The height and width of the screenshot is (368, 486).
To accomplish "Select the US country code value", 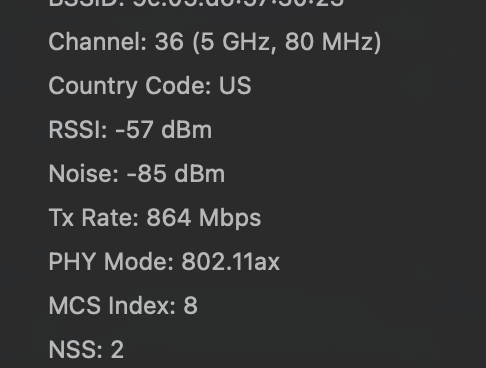I will click(235, 86).
